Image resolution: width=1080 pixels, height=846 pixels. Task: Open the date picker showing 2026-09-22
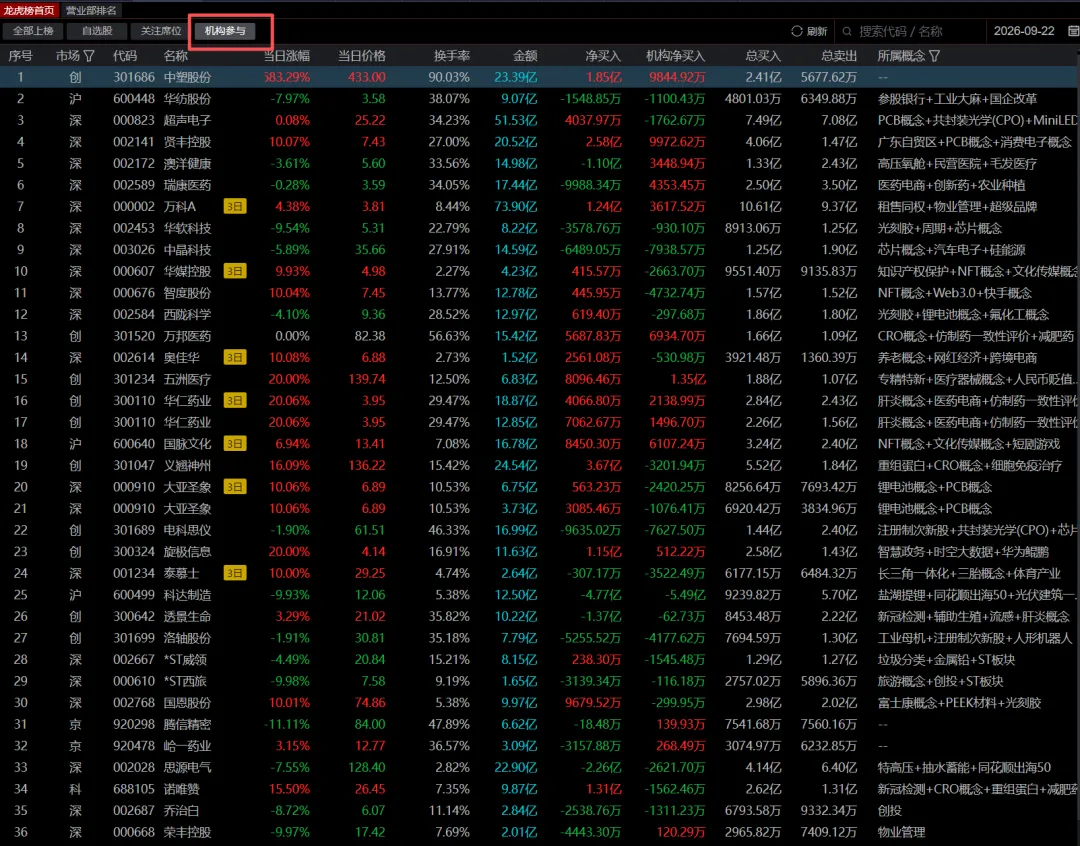coord(1024,31)
